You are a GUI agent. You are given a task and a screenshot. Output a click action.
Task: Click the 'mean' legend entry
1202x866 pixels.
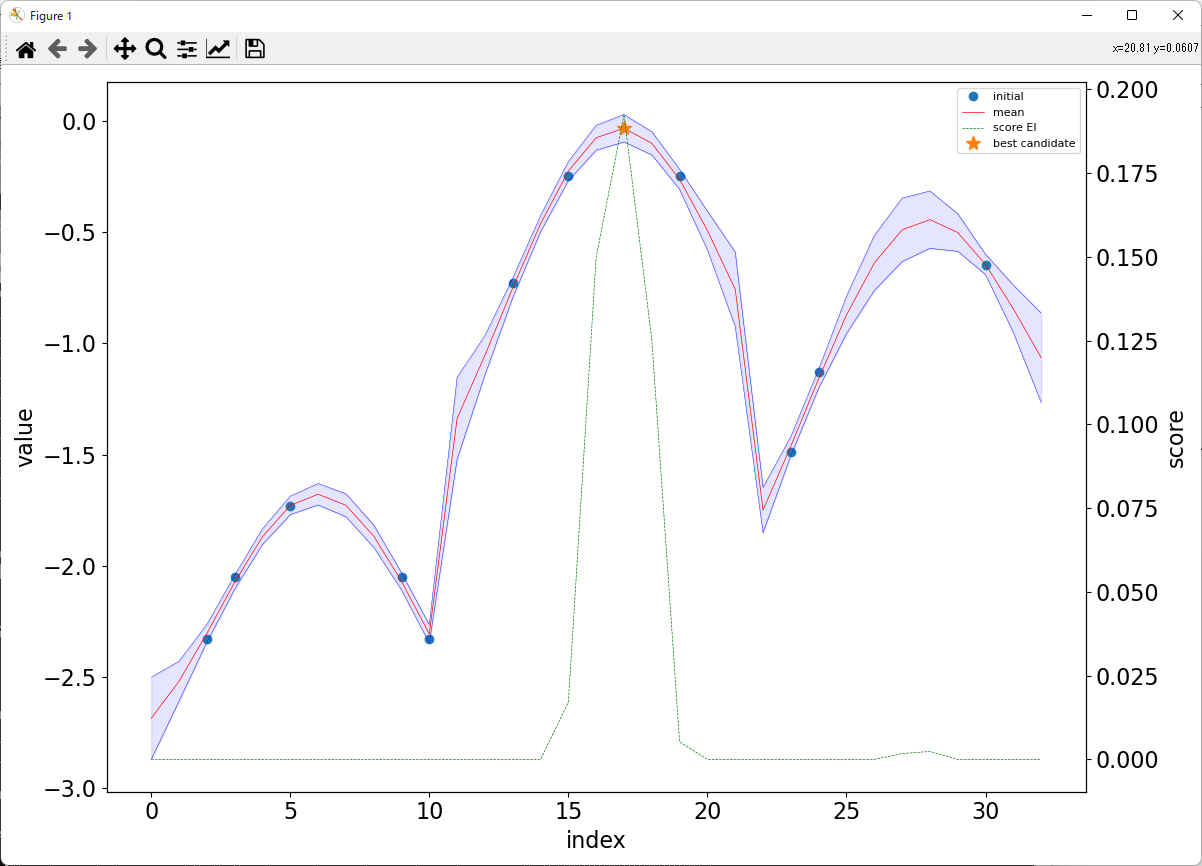pyautogui.click(x=1008, y=112)
